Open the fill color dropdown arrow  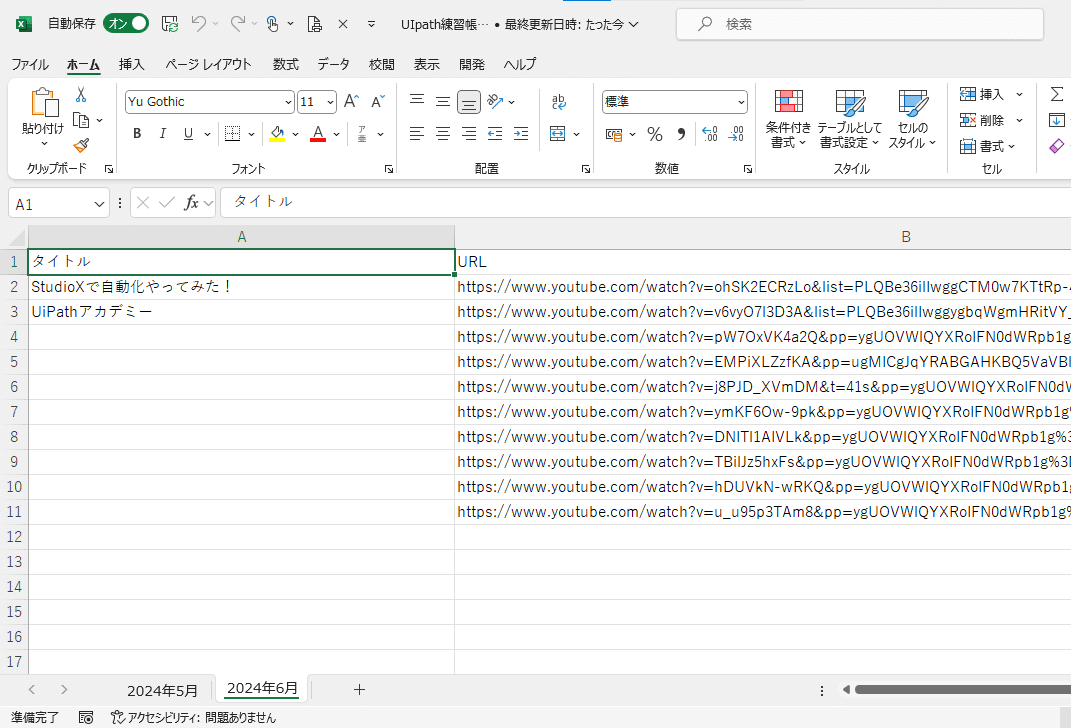click(x=295, y=135)
